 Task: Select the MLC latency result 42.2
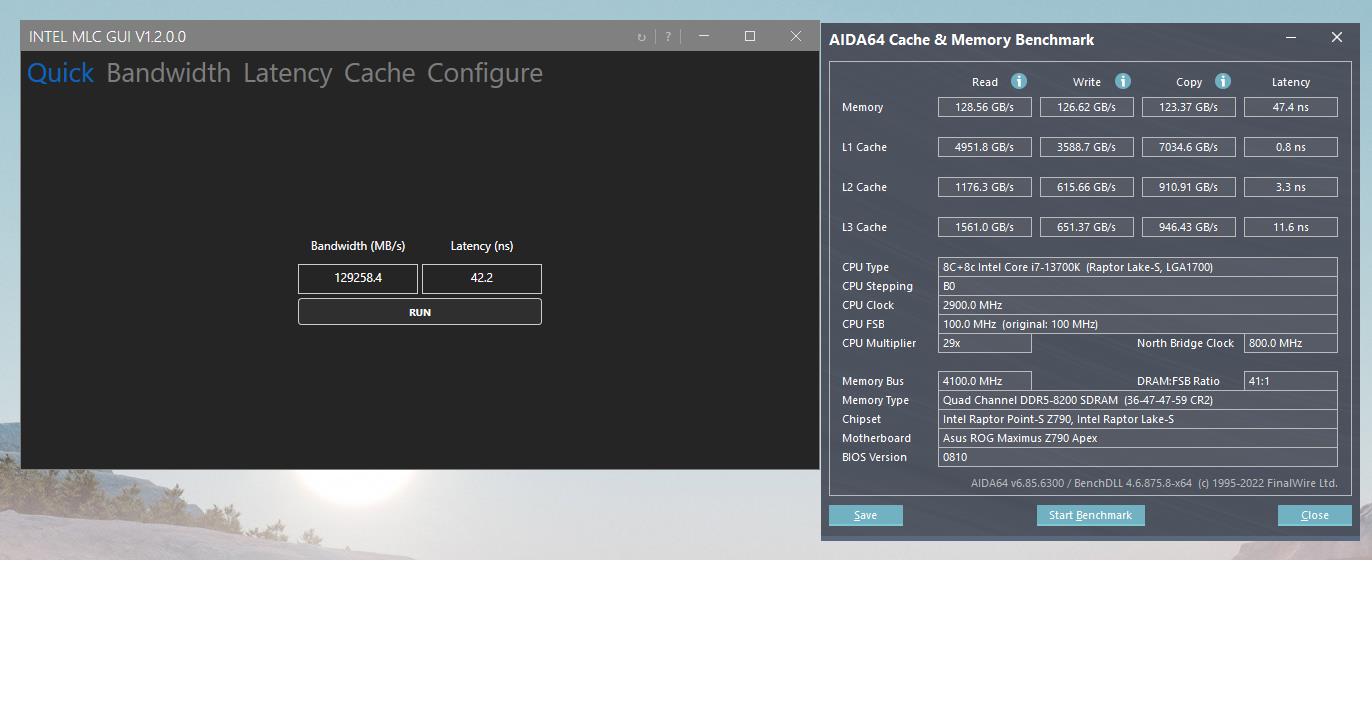pos(482,278)
